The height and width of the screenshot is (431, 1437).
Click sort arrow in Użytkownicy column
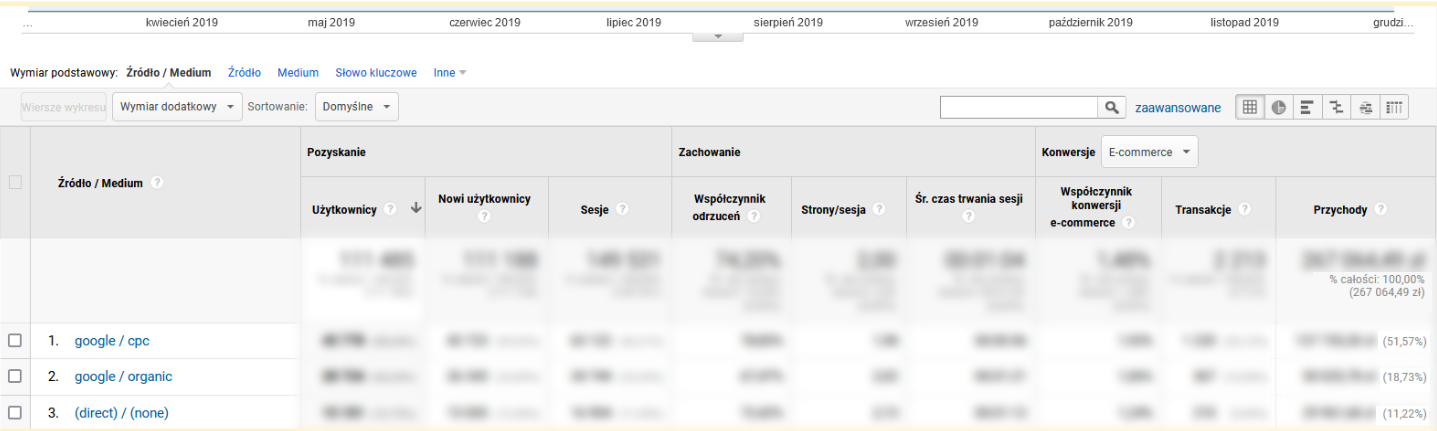click(415, 209)
